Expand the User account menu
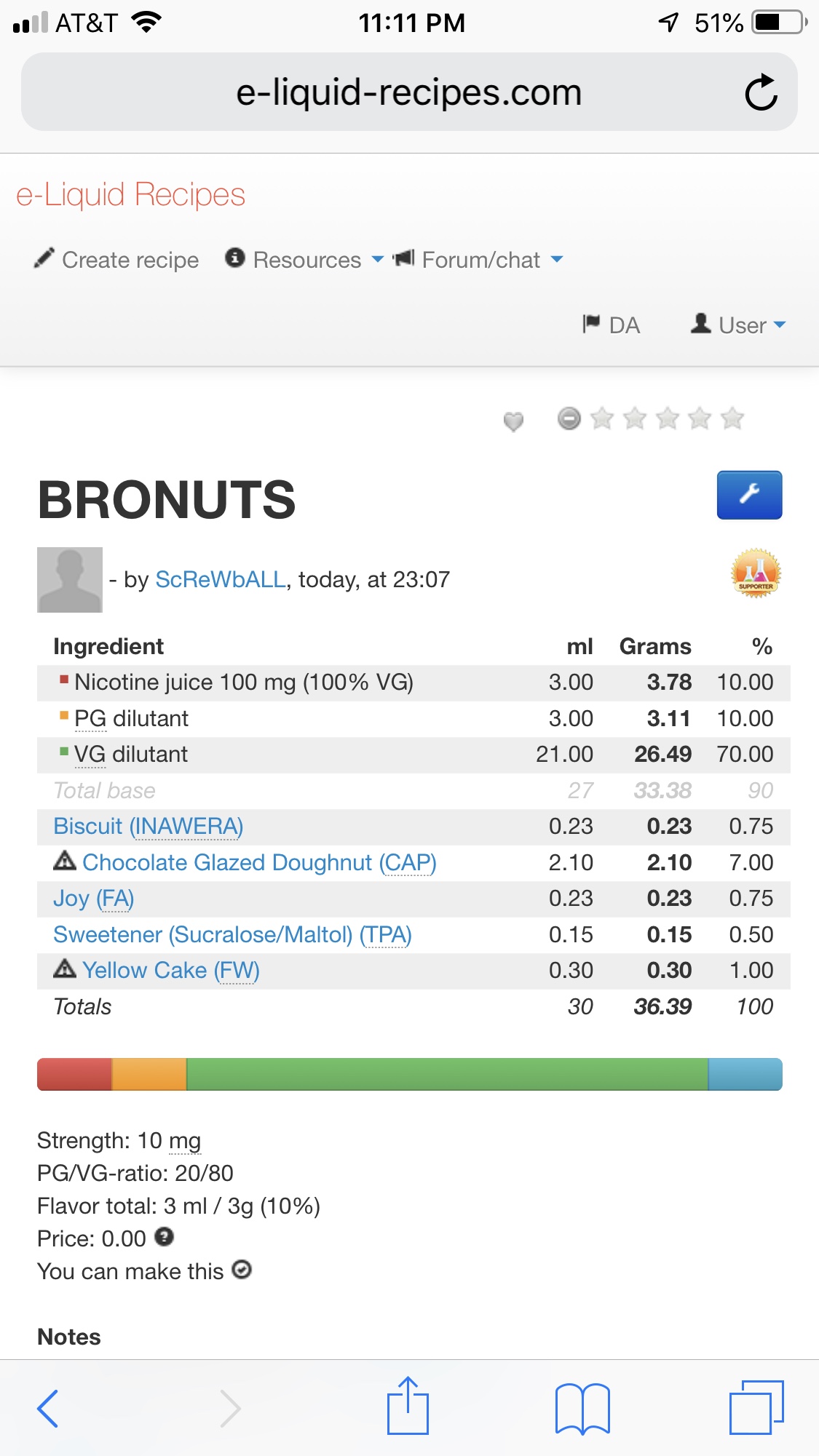Screen dimensions: 819x1456 click(739, 325)
